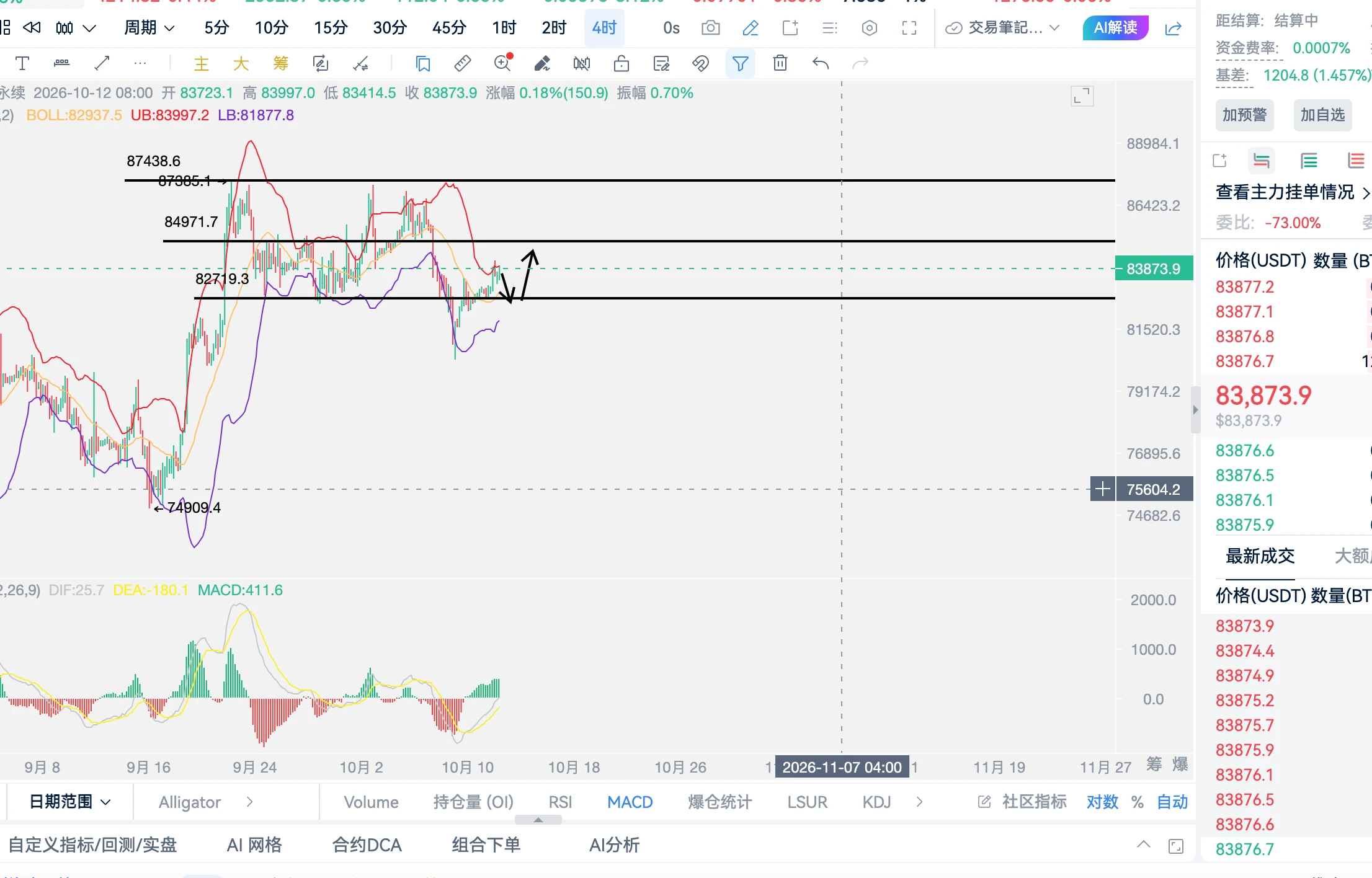Select the RSI indicator tab
Screen dimensions: 1372x878
tap(560, 802)
